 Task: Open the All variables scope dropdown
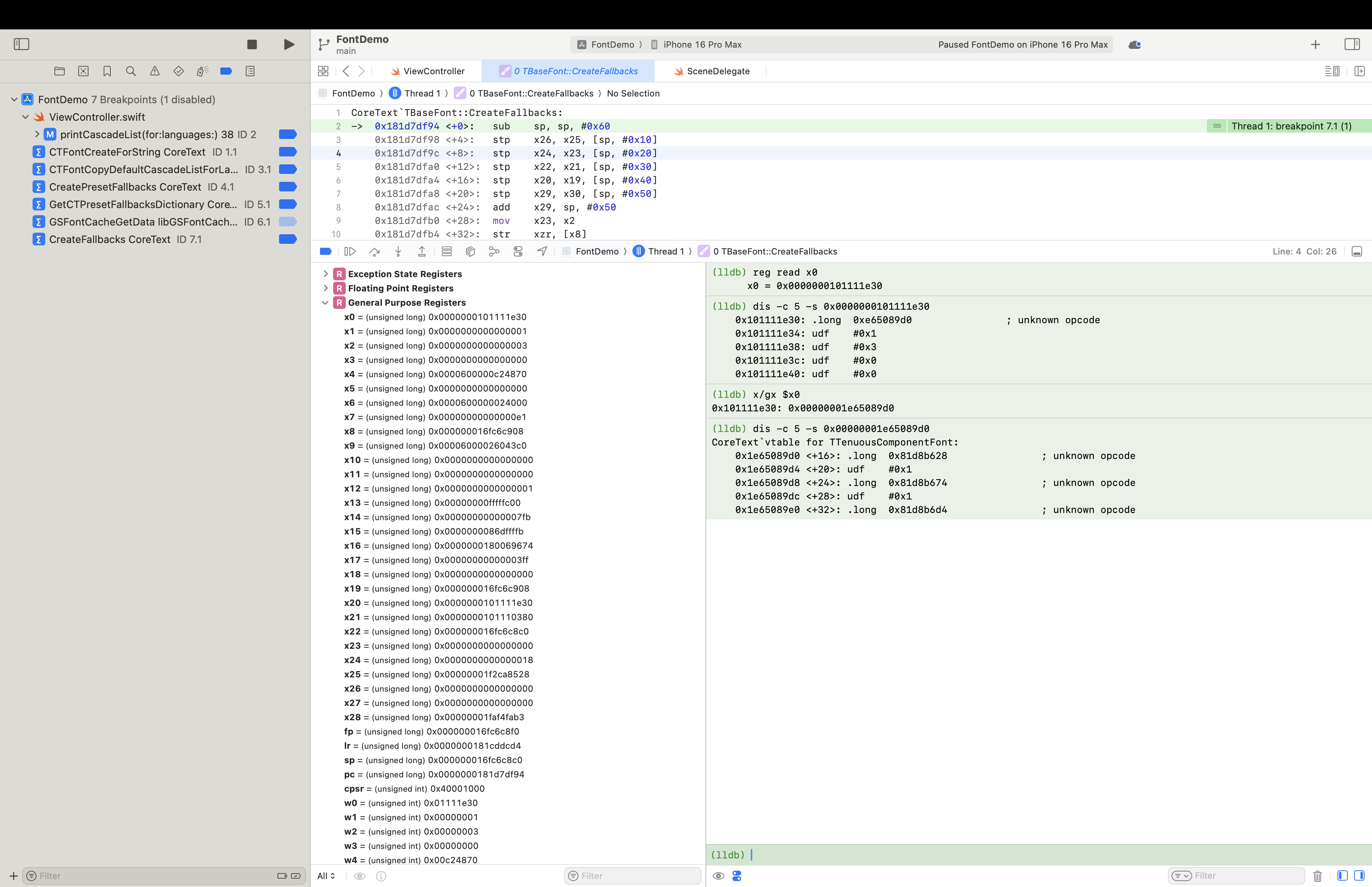pyautogui.click(x=326, y=876)
